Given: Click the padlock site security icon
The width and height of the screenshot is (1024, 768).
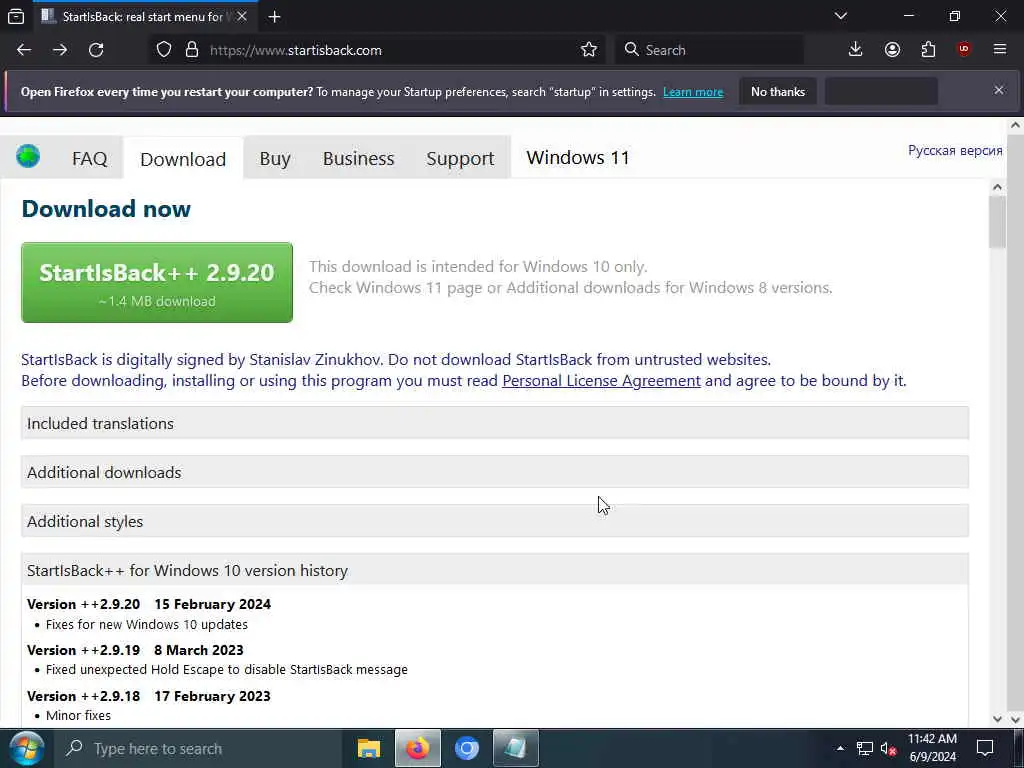Looking at the screenshot, I should click(x=191, y=50).
